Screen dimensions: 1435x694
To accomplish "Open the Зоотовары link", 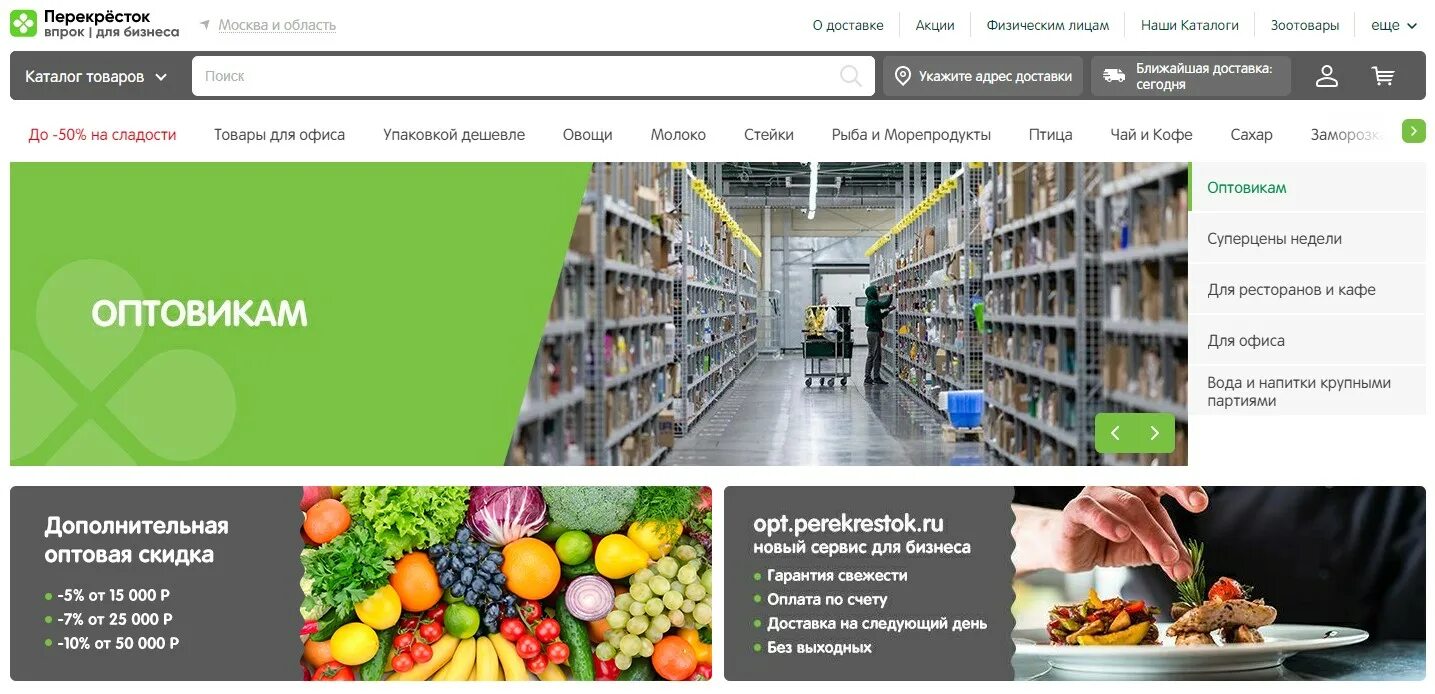I will [x=1304, y=25].
